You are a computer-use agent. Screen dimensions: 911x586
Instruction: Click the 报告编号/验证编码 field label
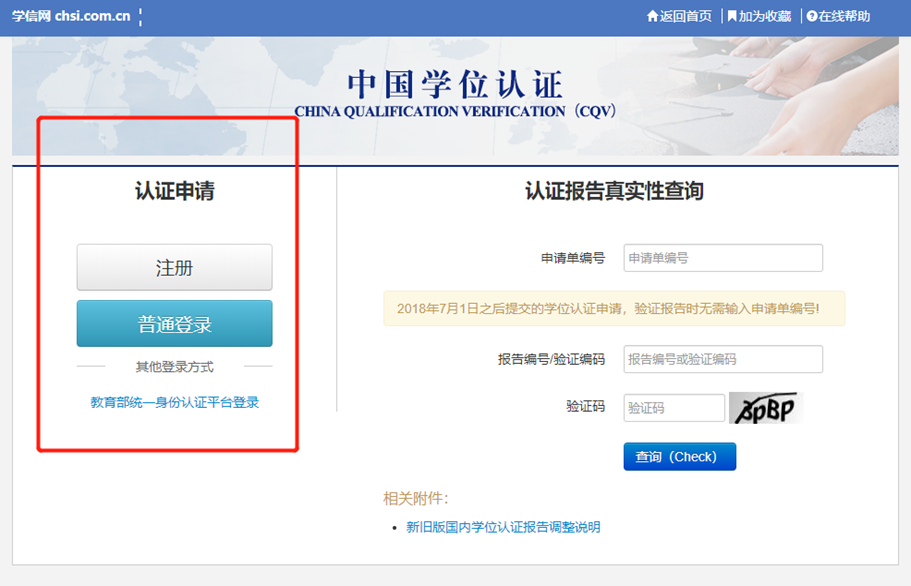tap(551, 359)
